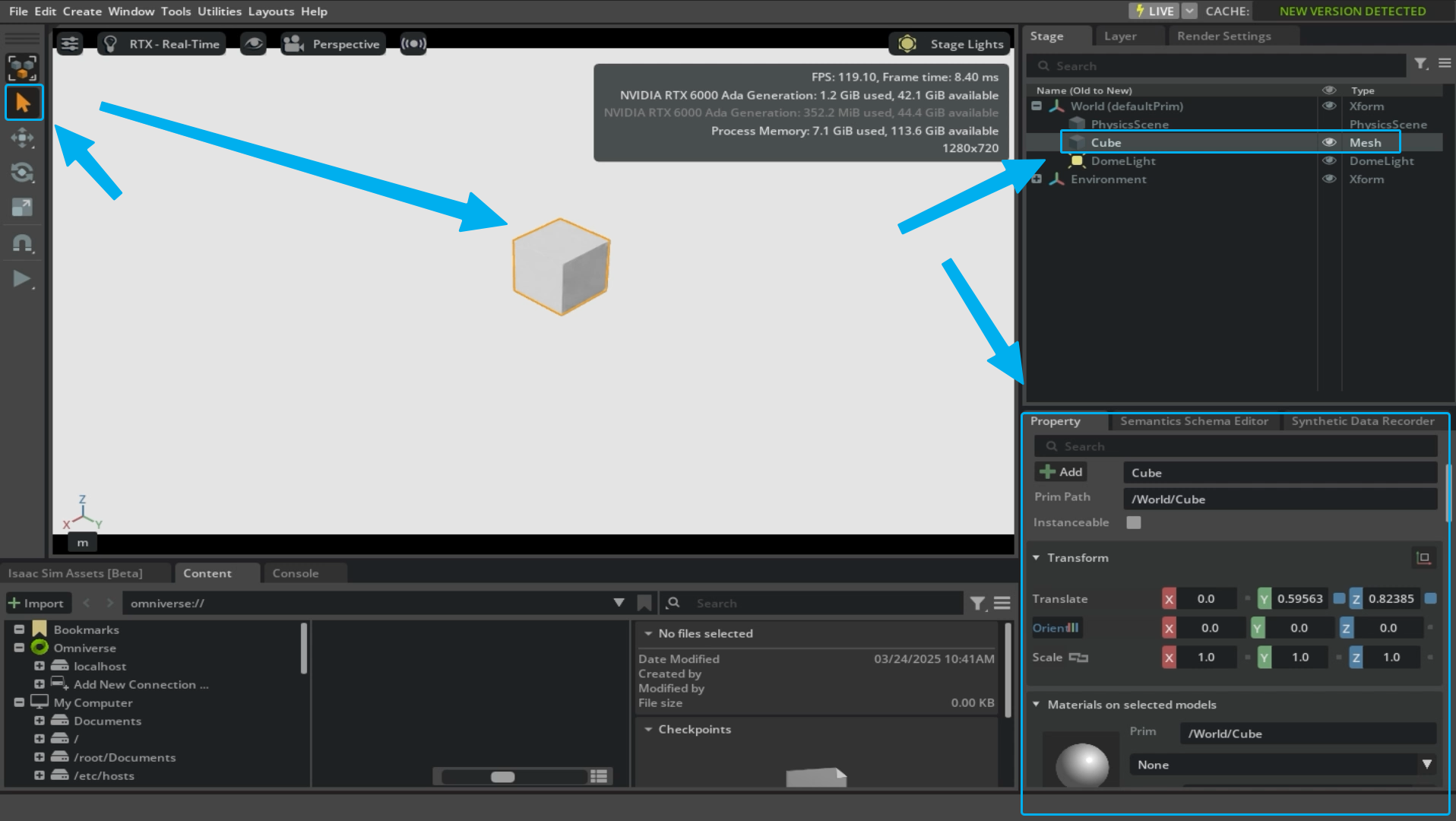1456x821 pixels.
Task: Collapse the World prim tree
Action: pyautogui.click(x=1037, y=106)
